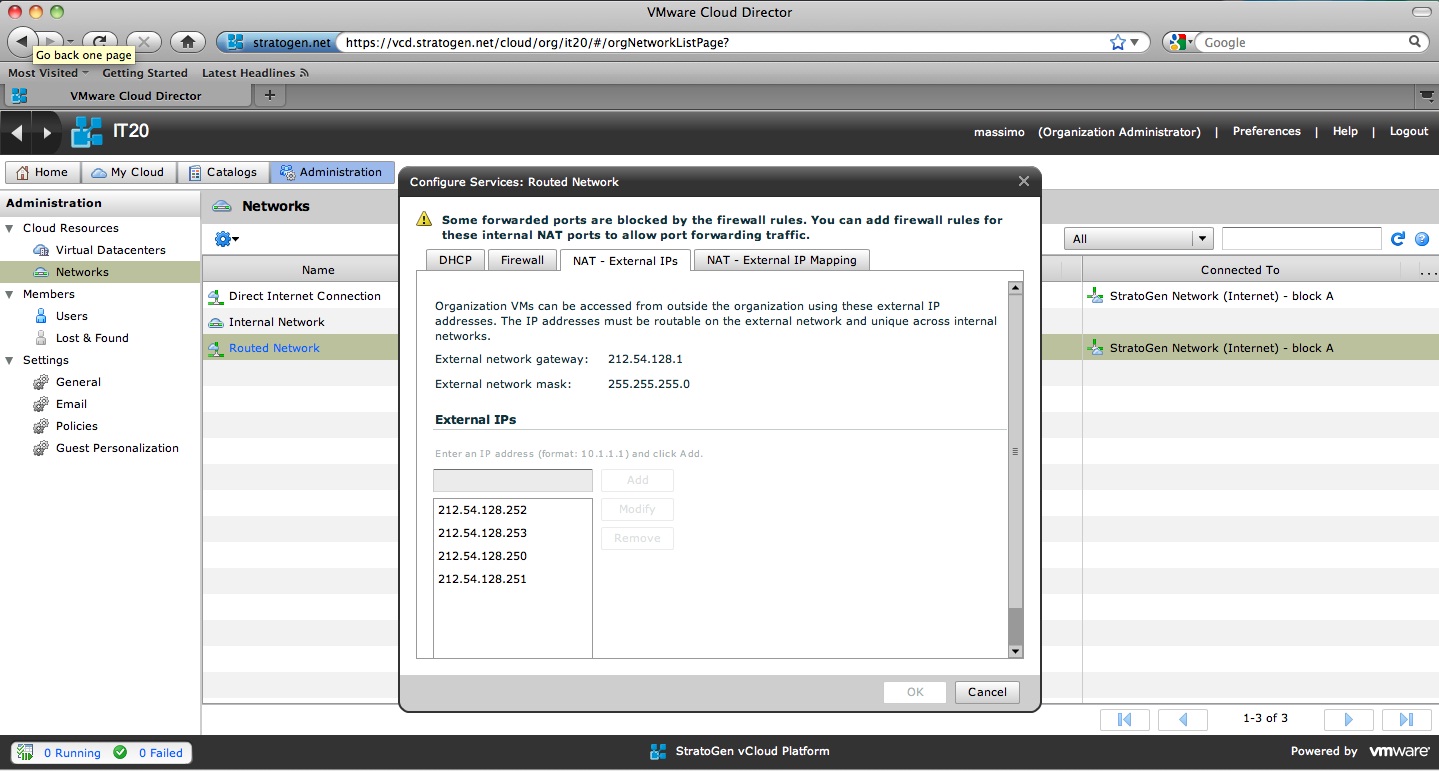The image size is (1439, 771).
Task: Click the Modify button
Action: (637, 509)
